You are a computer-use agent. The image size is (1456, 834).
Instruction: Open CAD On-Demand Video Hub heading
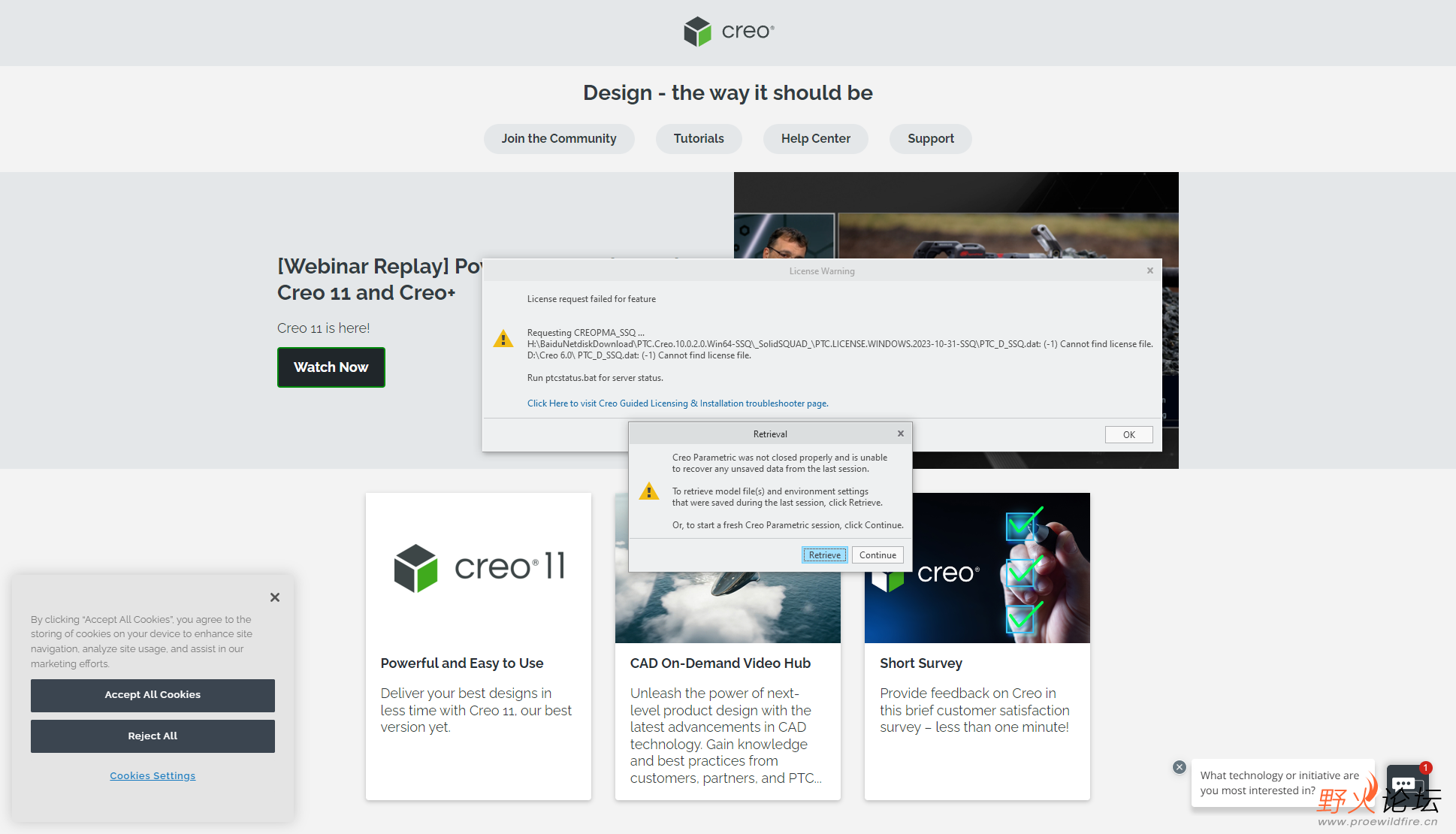(x=720, y=663)
